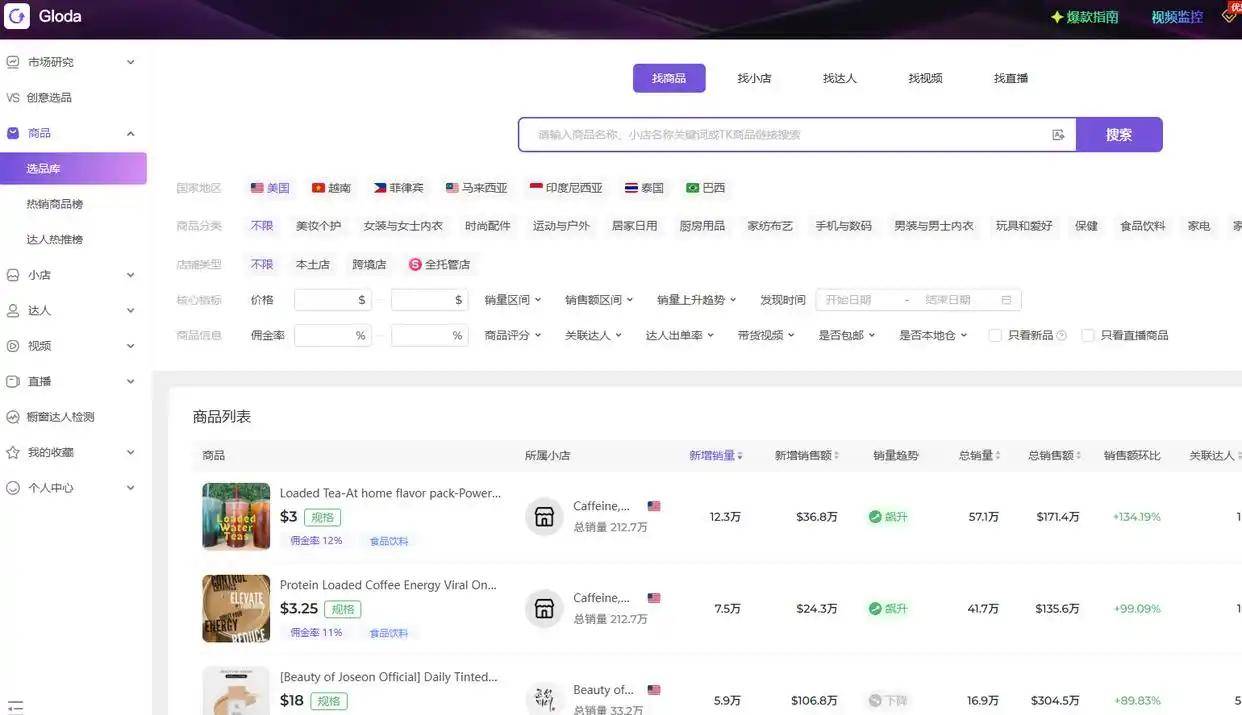Click sidebar collapse icon at bottom left
Screen dimensions: 1242x715
pyautogui.click(x=14, y=706)
